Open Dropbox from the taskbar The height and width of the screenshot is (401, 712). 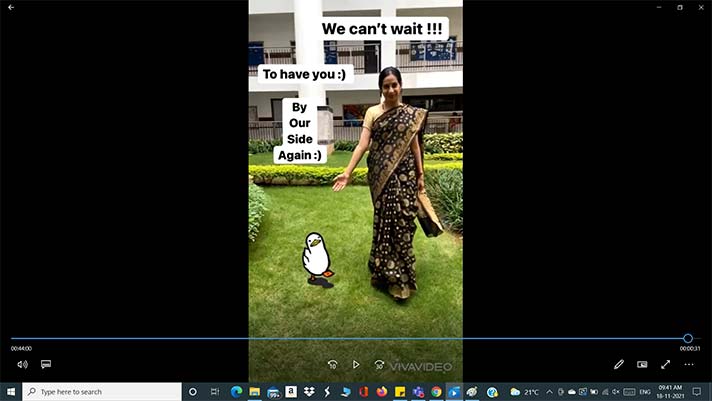pos(309,392)
